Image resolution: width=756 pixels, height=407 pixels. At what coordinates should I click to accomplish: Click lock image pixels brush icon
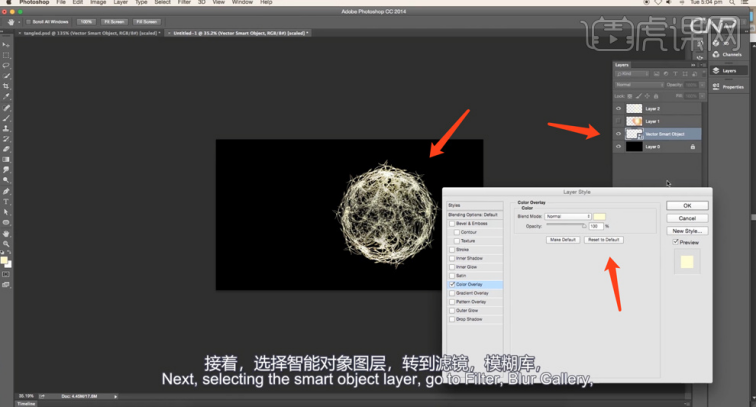[638, 96]
